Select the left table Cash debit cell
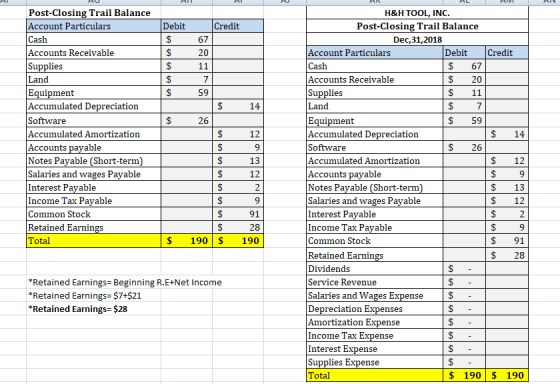The width and height of the screenshot is (560, 384). pos(187,39)
